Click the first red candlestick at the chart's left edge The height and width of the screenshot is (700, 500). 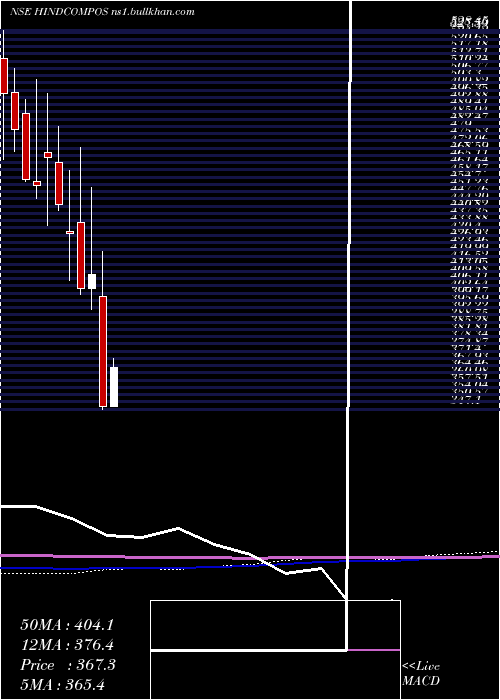click(x=4, y=75)
